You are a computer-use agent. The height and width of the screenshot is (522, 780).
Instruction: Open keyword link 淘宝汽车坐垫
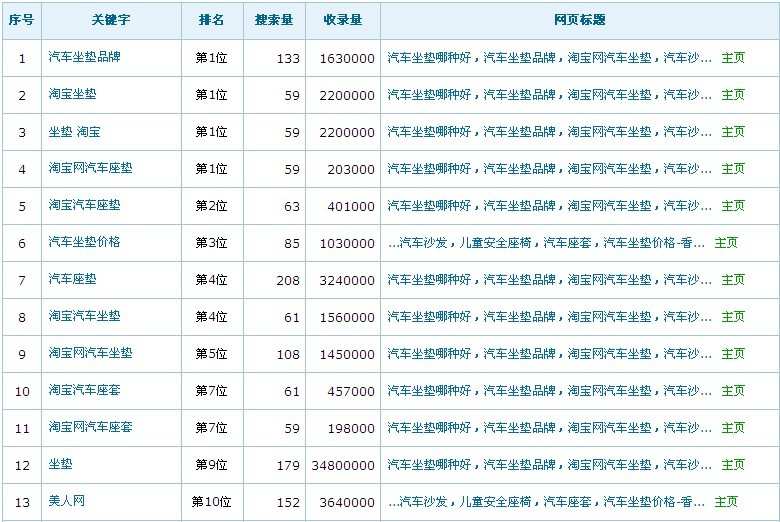tap(85, 316)
